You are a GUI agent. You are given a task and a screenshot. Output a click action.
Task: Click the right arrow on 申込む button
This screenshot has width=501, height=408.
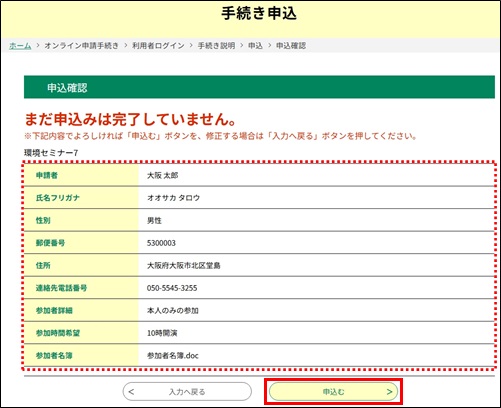coord(389,392)
